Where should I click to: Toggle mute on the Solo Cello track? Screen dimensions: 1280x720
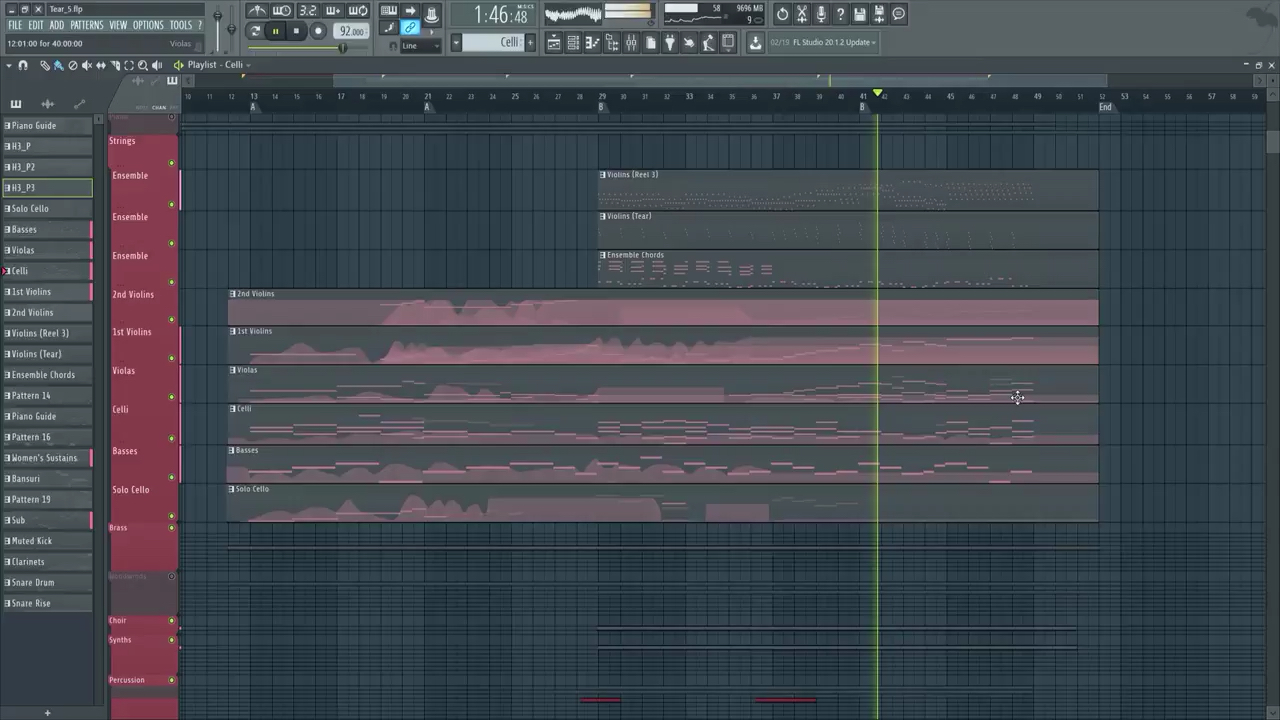point(172,516)
